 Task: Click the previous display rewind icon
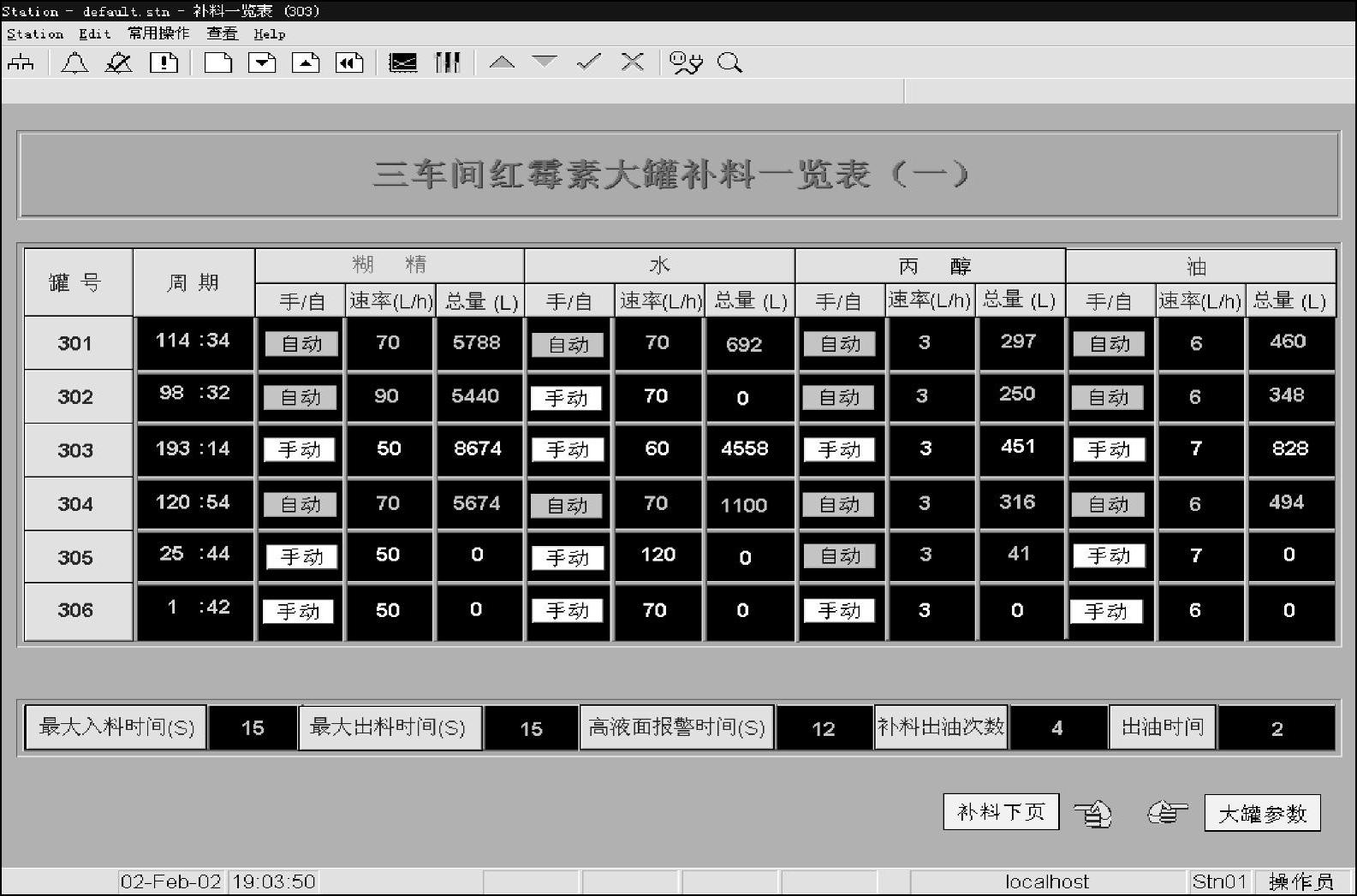349,62
